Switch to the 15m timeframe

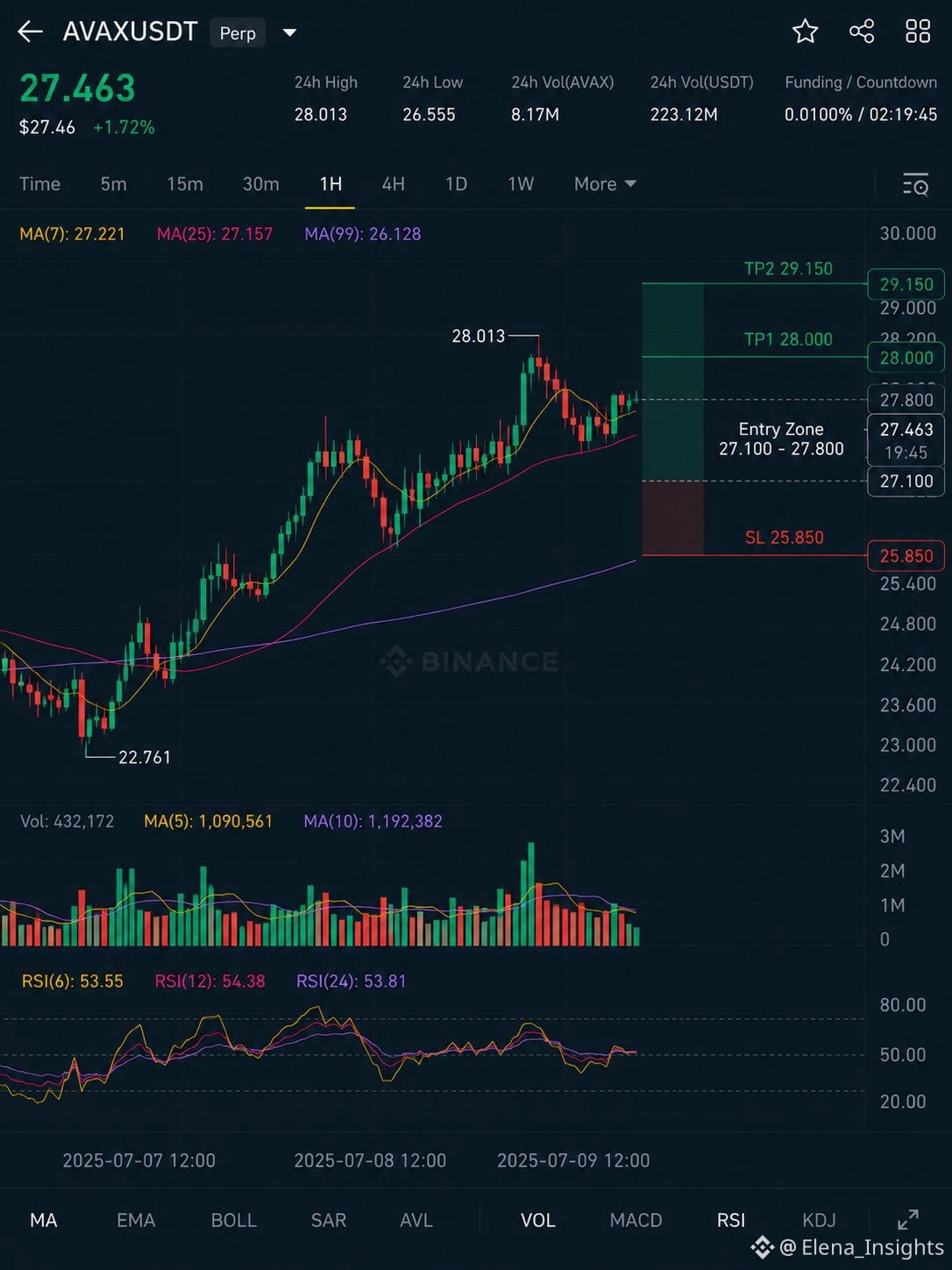click(x=185, y=184)
